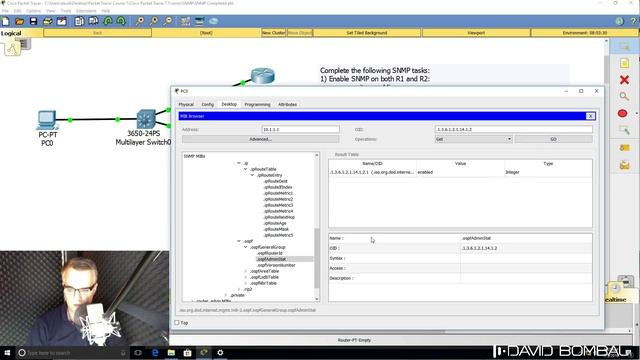Viewport: 640px width, 360px height.
Task: Save the network with the floppy icon
Action: pyautogui.click(x=33, y=21)
